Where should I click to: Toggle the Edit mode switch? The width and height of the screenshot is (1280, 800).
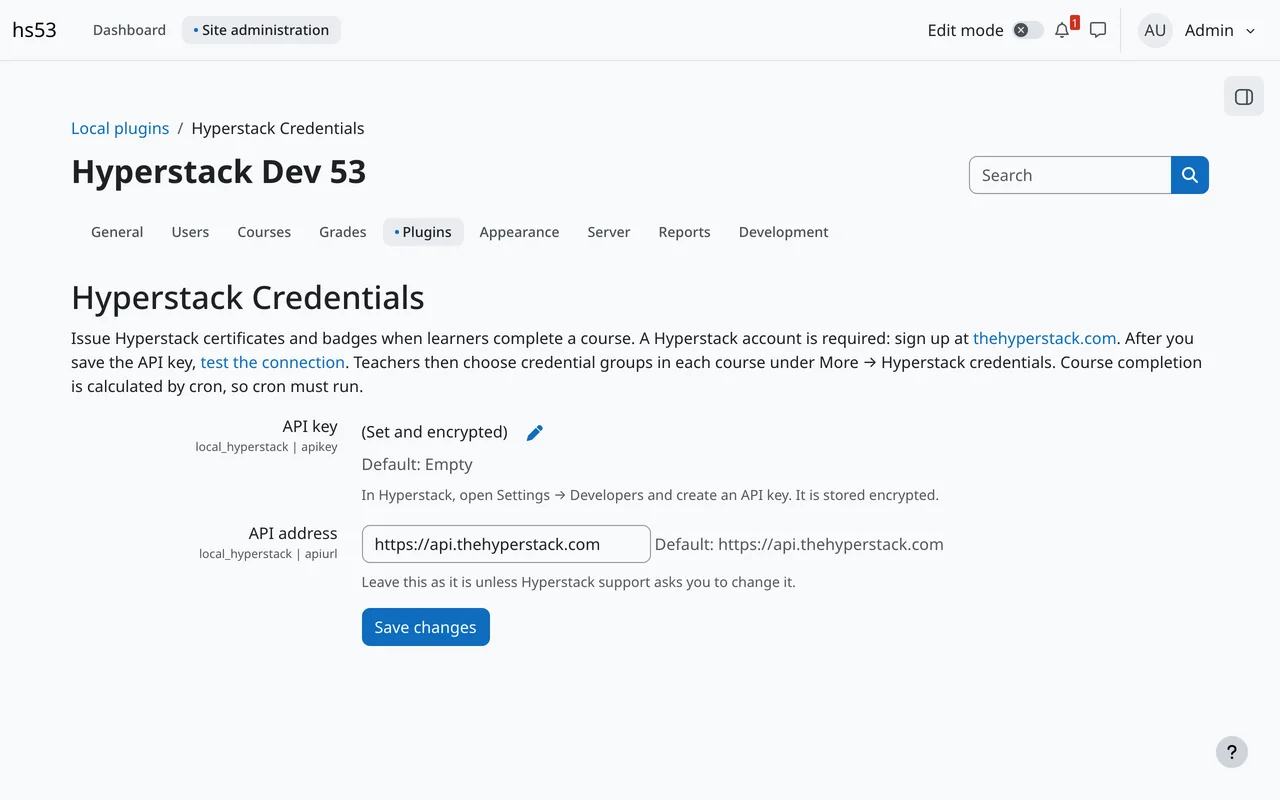pyautogui.click(x=1028, y=30)
